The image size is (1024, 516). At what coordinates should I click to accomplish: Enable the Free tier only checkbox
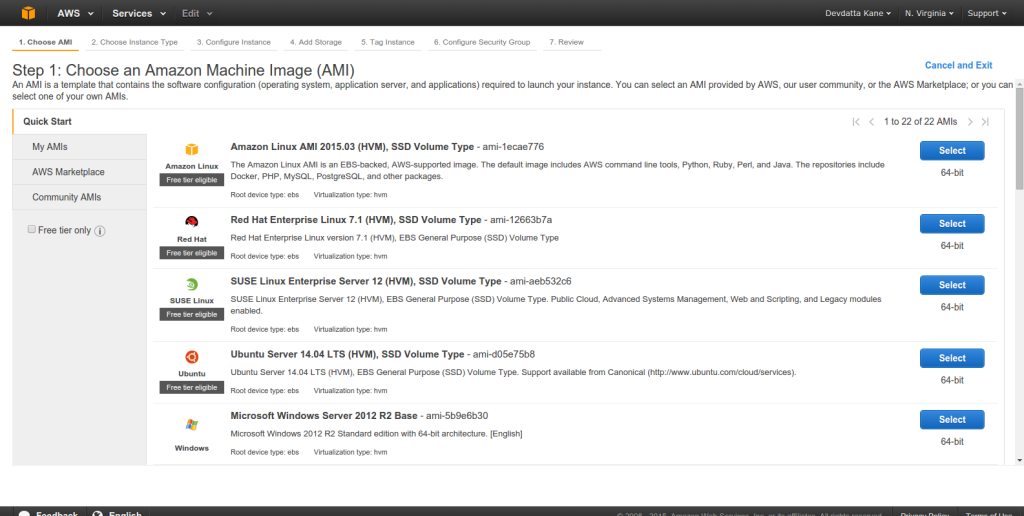pos(32,230)
